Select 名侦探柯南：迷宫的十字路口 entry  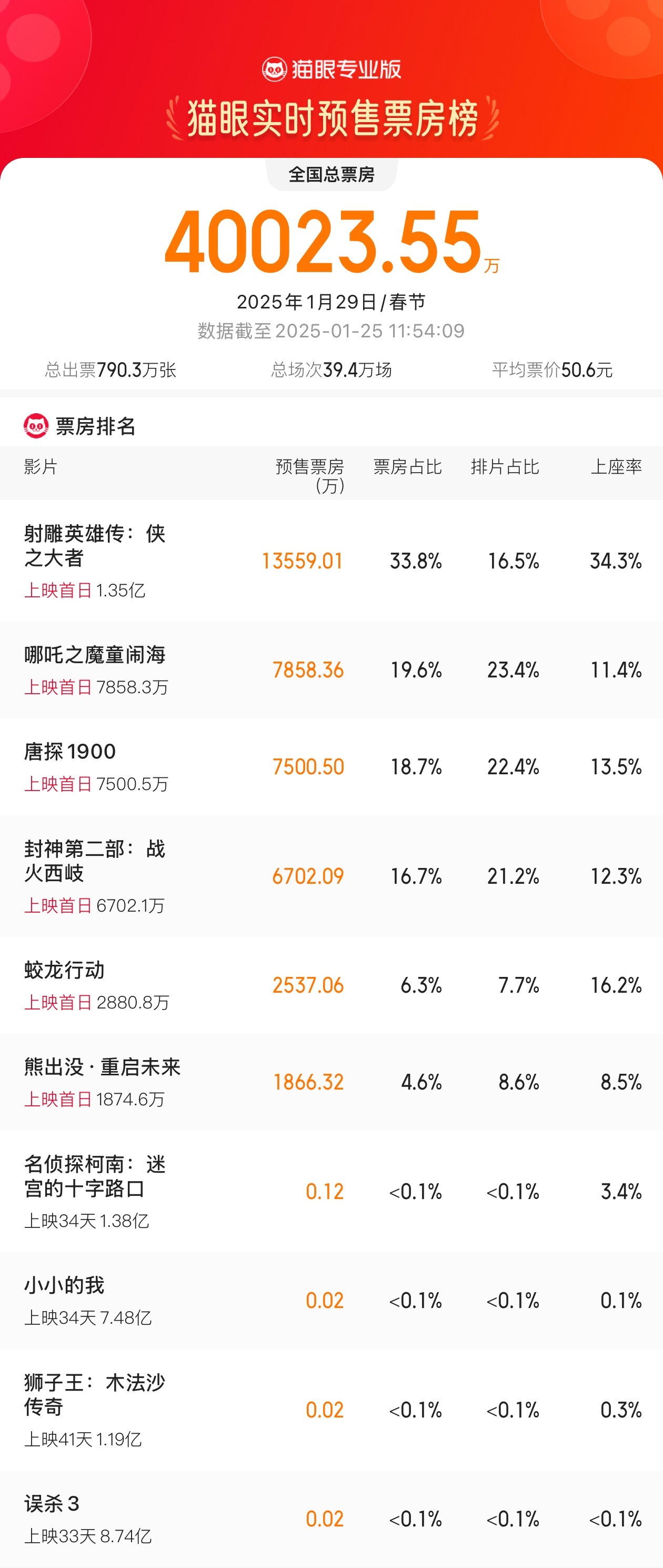tap(95, 1176)
